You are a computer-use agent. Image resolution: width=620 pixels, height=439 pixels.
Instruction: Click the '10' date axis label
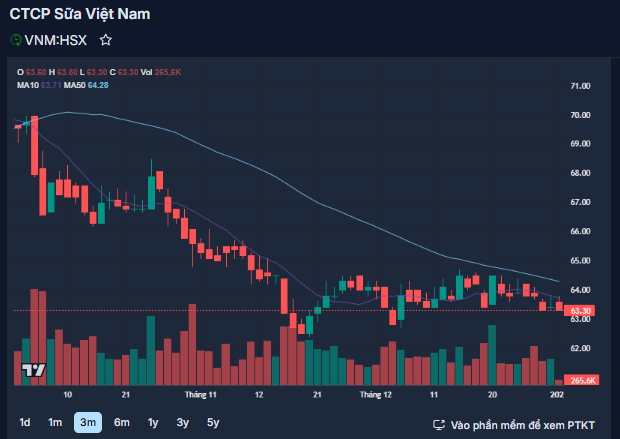tap(68, 394)
